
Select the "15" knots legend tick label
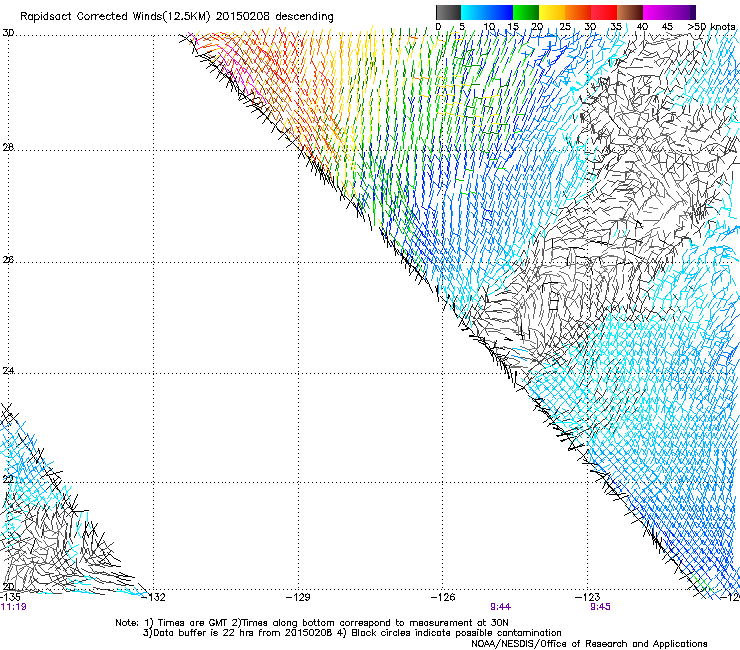pyautogui.click(x=513, y=27)
